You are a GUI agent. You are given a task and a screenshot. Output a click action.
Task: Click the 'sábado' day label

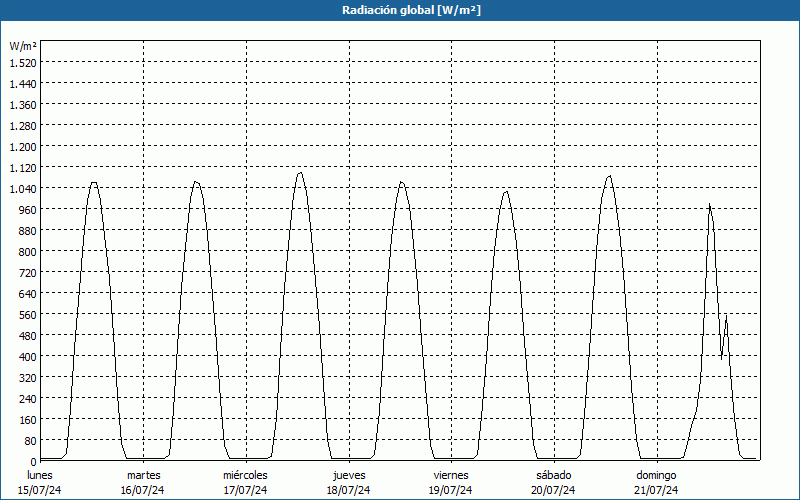tap(554, 475)
